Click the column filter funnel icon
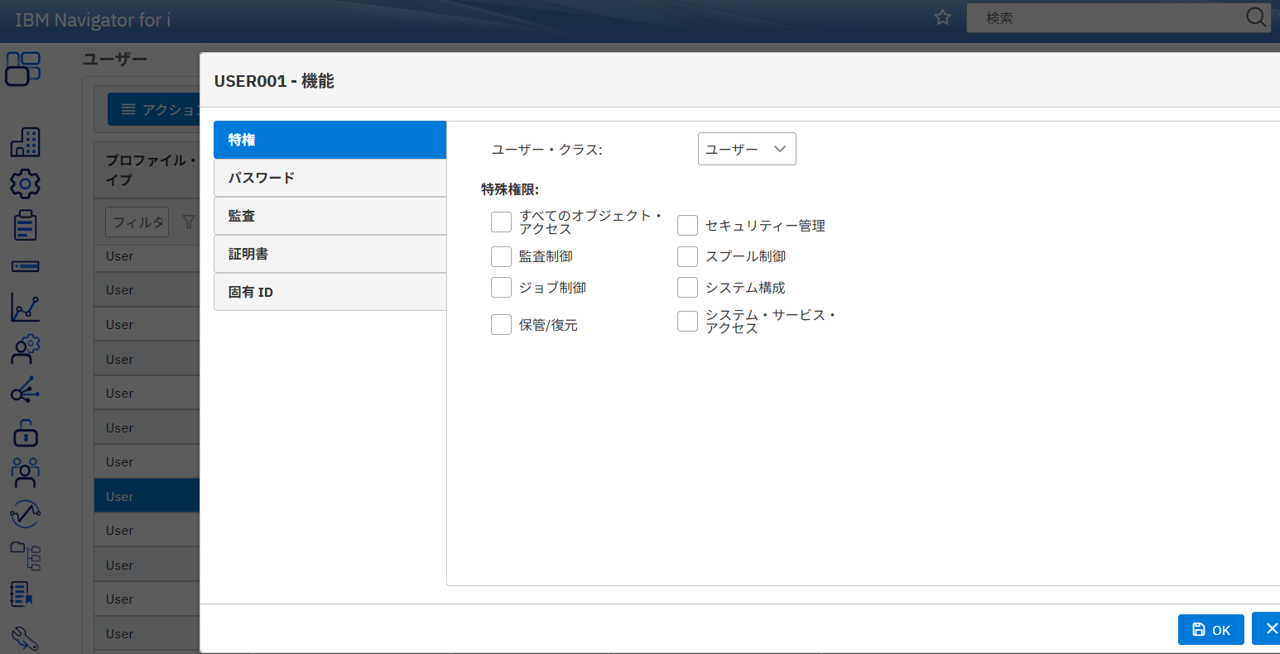Screen dimensions: 1280x654 [x=187, y=222]
